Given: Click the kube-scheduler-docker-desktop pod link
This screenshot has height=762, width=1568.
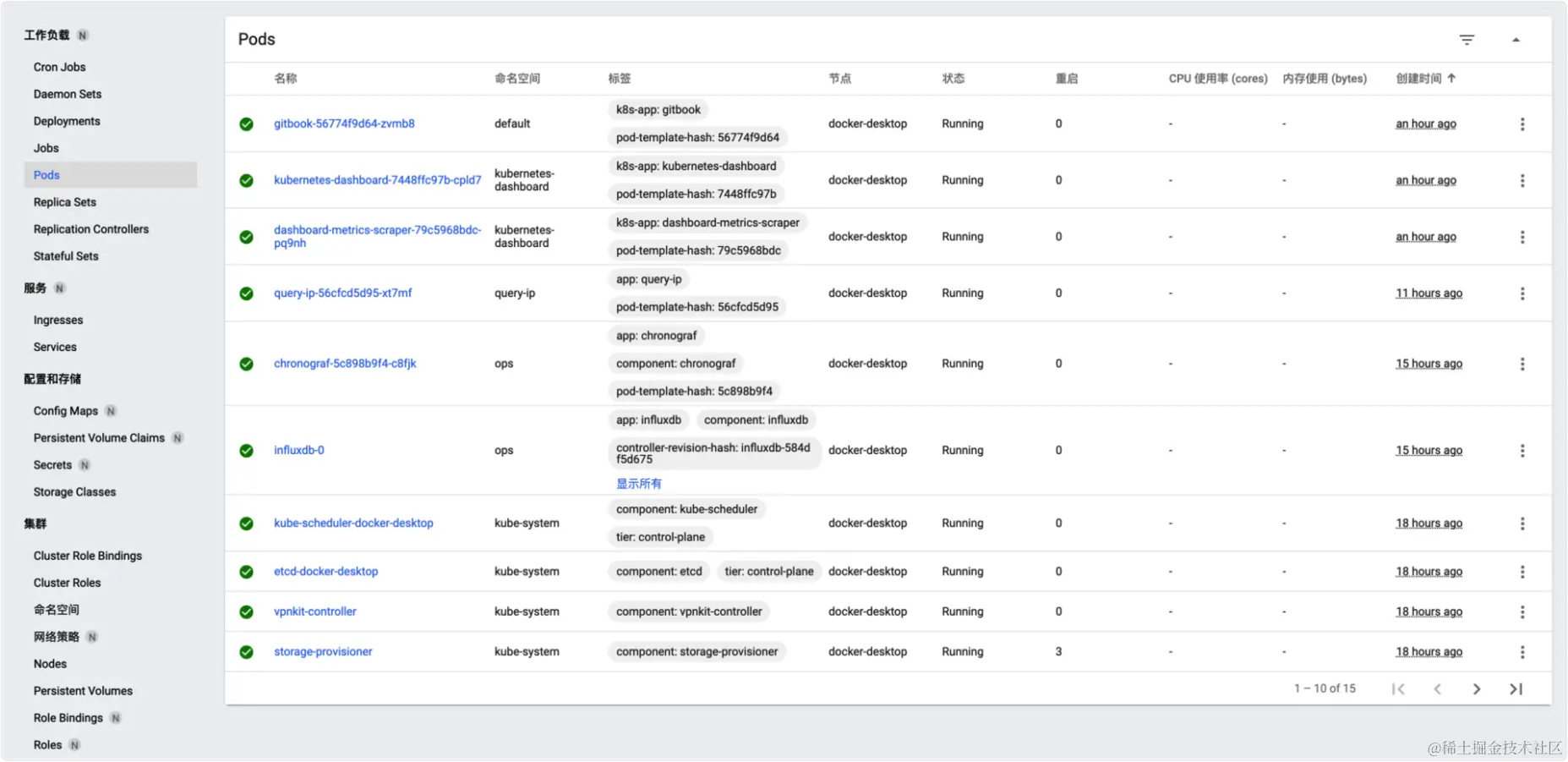Looking at the screenshot, I should pos(353,524).
